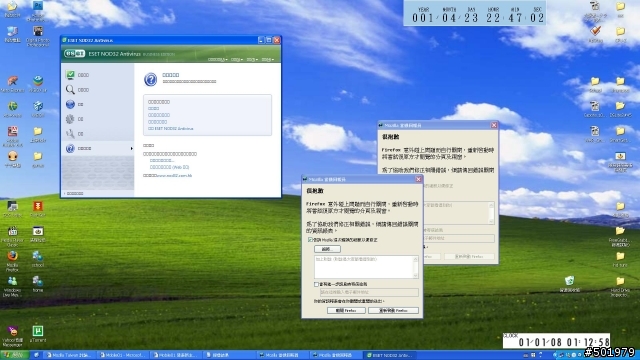Select the Recycle Bin desktop icon
Image resolution: width=640 pixels, height=360 pixels.
(569, 284)
